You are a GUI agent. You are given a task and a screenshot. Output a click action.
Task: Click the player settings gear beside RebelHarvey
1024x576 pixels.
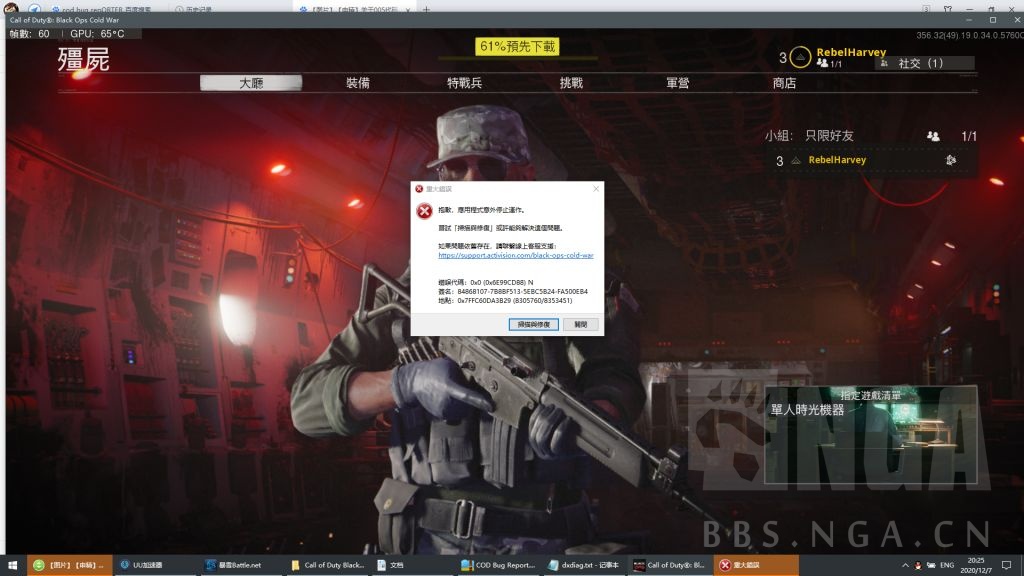pyautogui.click(x=951, y=160)
